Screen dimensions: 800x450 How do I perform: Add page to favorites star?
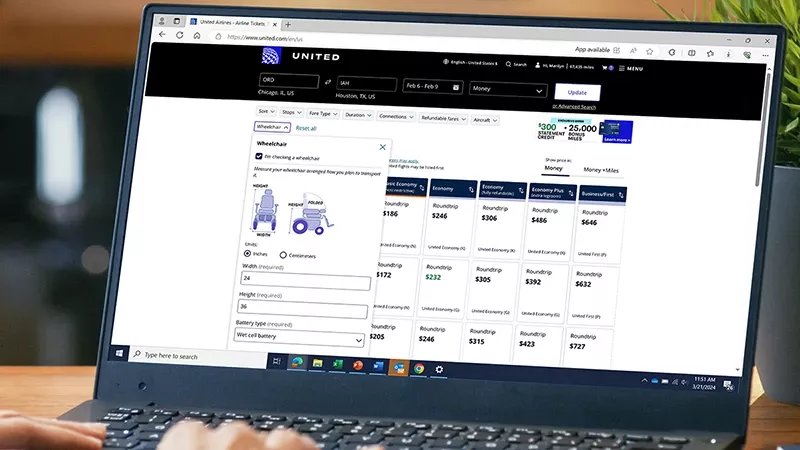(649, 52)
